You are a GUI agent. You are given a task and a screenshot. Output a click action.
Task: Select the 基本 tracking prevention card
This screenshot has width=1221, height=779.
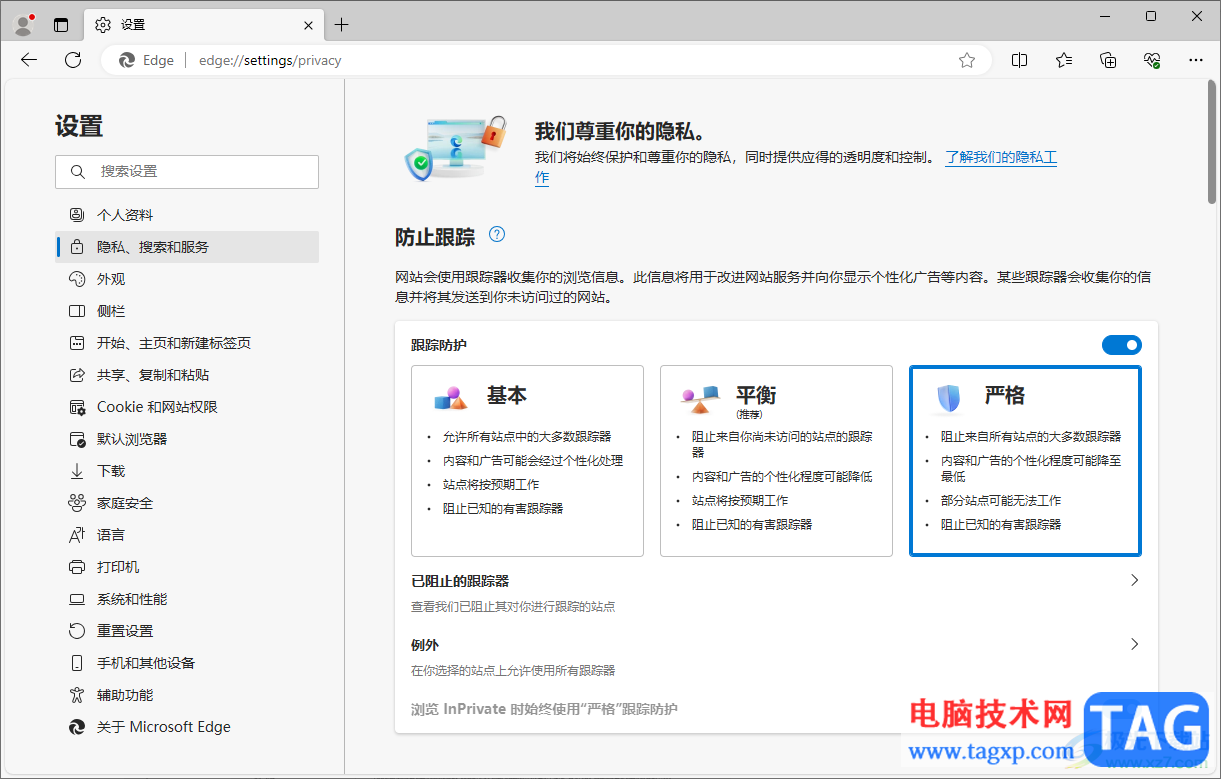(x=527, y=461)
